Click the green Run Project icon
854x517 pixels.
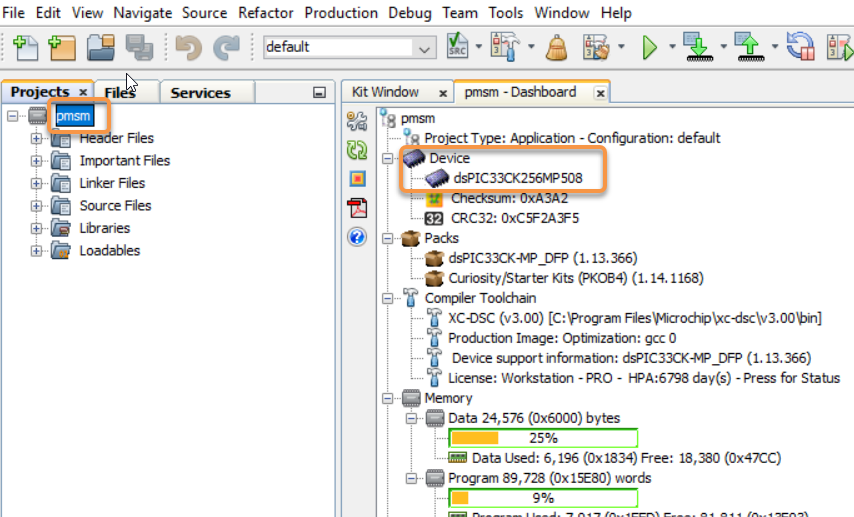649,47
